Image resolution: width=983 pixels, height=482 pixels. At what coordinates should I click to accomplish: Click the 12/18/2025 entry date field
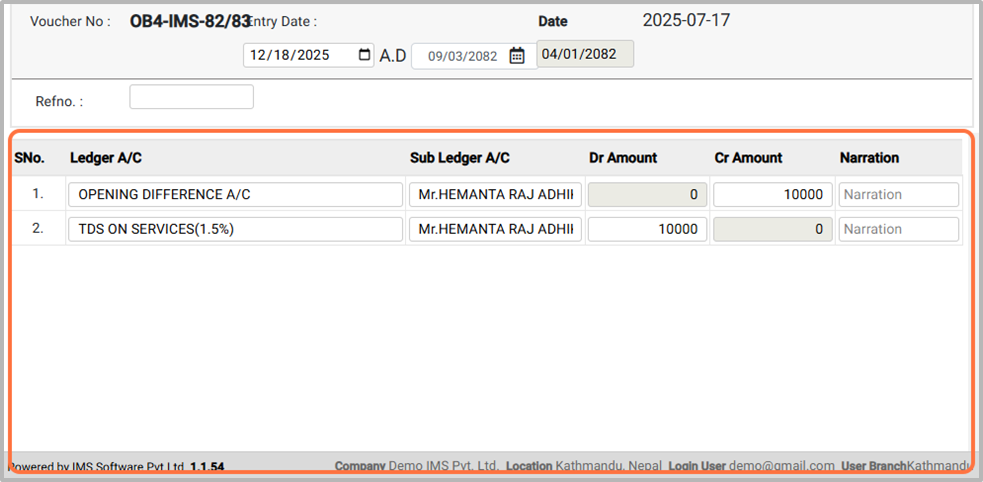pos(298,56)
